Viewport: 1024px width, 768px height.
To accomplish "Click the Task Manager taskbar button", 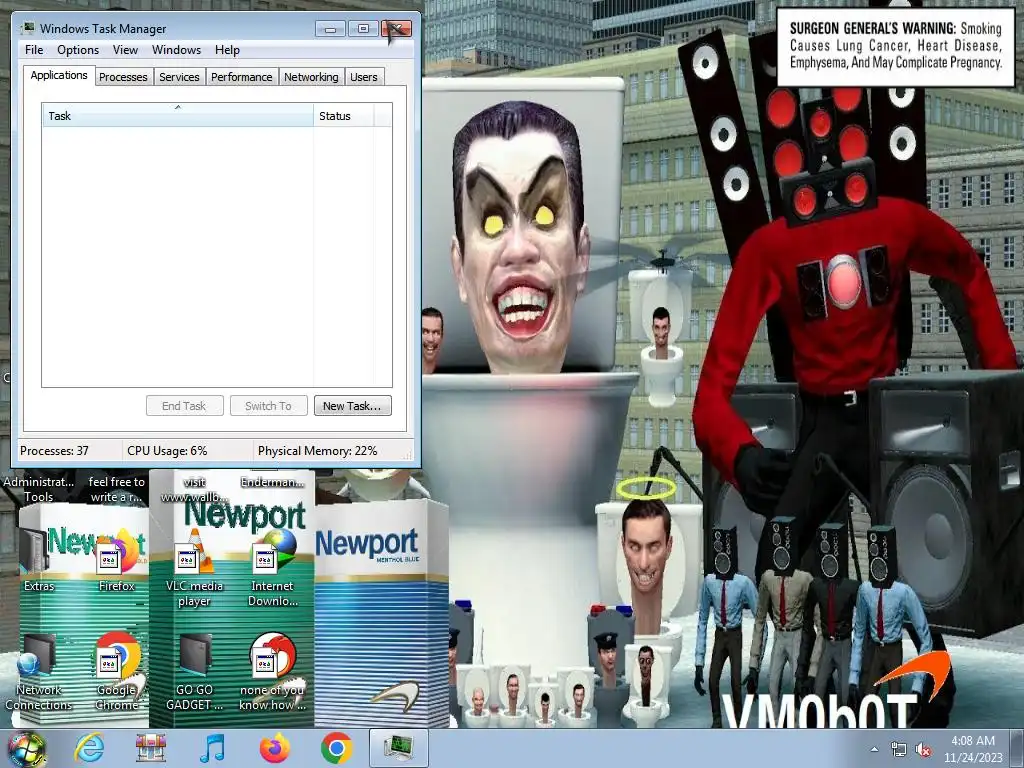I will pos(399,748).
